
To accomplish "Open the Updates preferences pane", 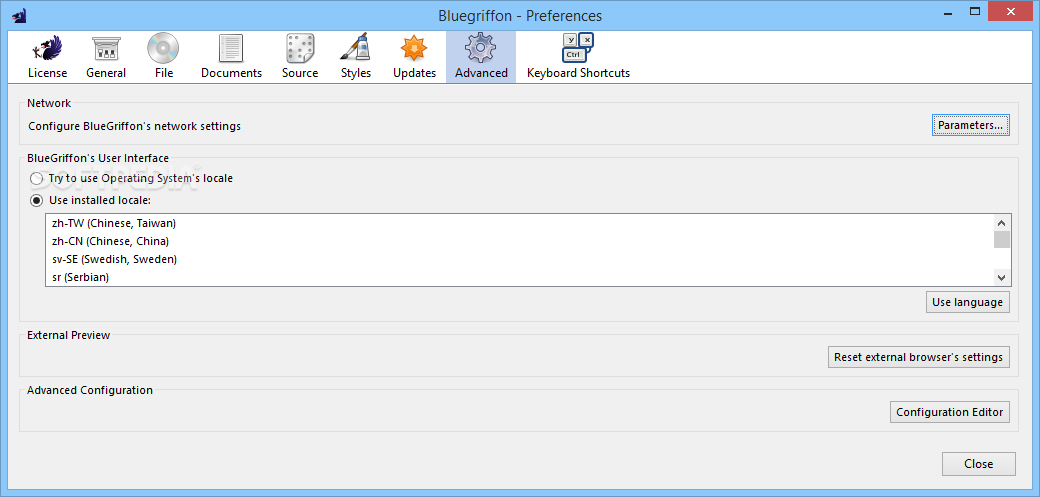I will [x=415, y=56].
